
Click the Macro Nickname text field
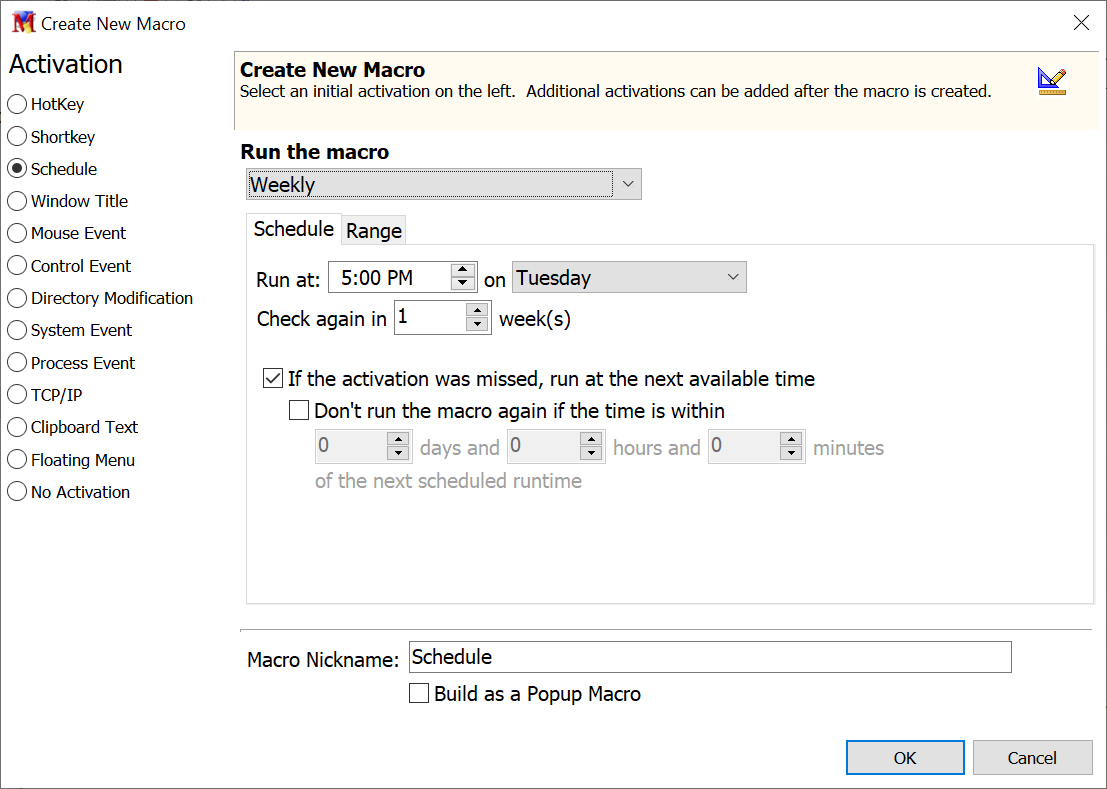click(710, 657)
